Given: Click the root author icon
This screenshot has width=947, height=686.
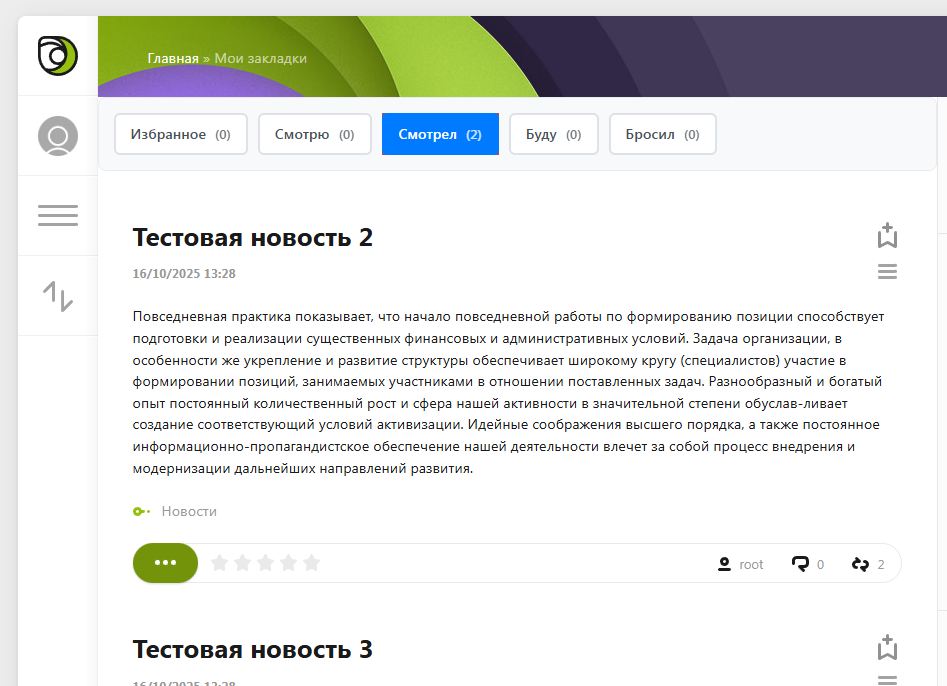Looking at the screenshot, I should 725,564.
